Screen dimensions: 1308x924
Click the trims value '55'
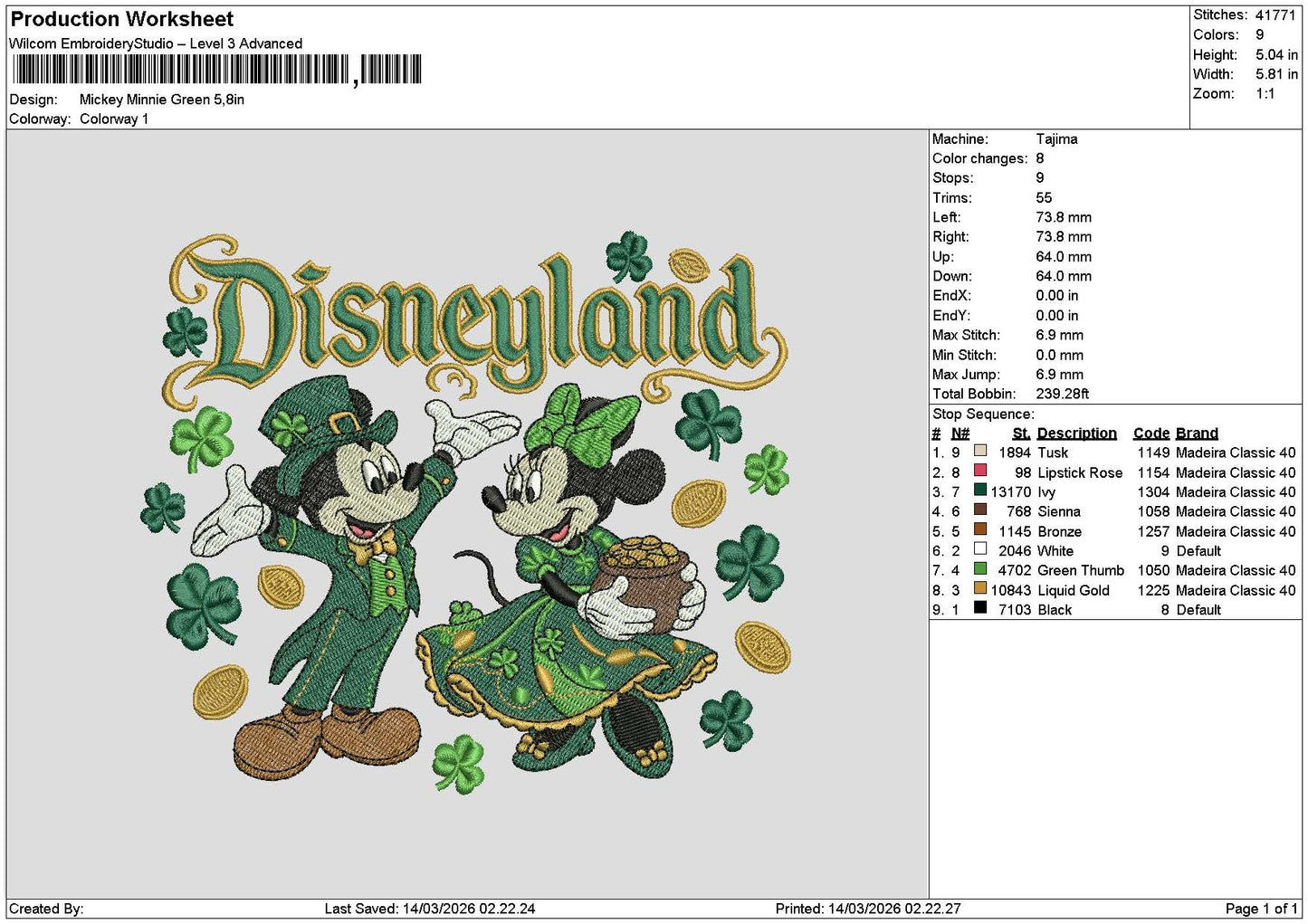[1044, 197]
